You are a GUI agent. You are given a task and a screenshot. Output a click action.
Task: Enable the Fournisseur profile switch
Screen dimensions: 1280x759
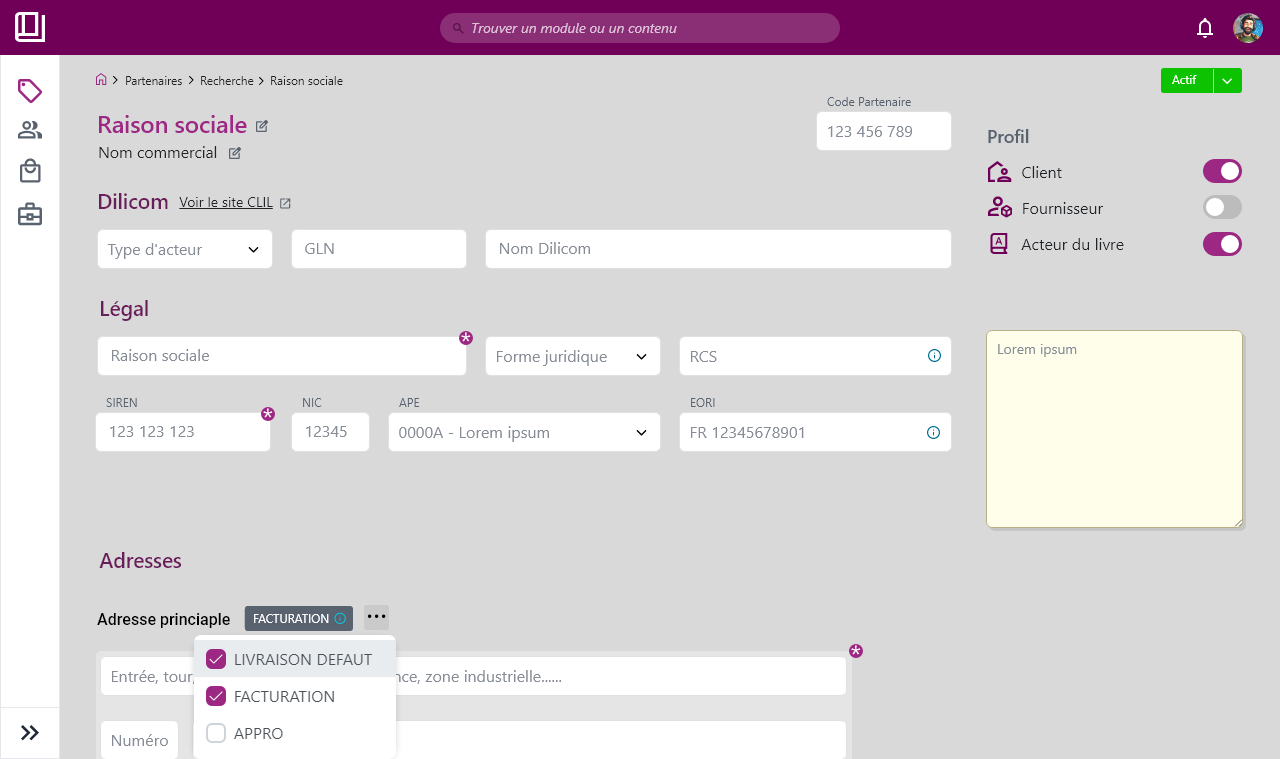coord(1221,207)
